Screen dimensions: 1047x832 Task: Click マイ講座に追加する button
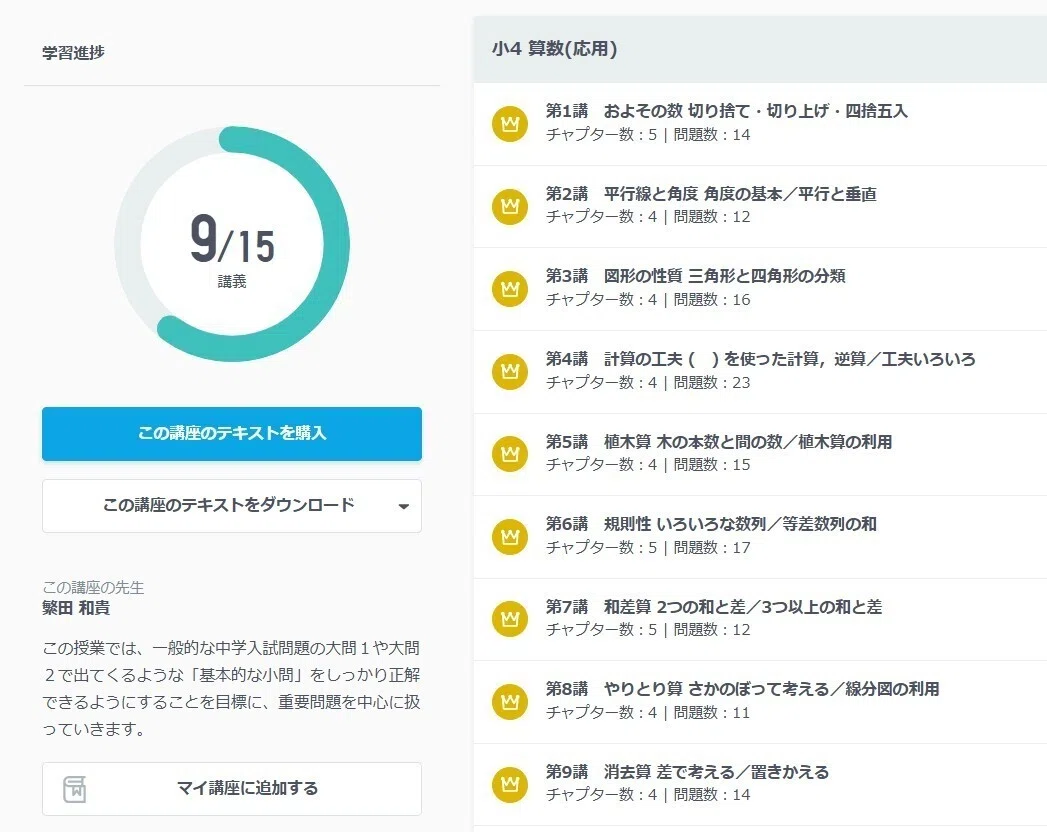coord(232,789)
